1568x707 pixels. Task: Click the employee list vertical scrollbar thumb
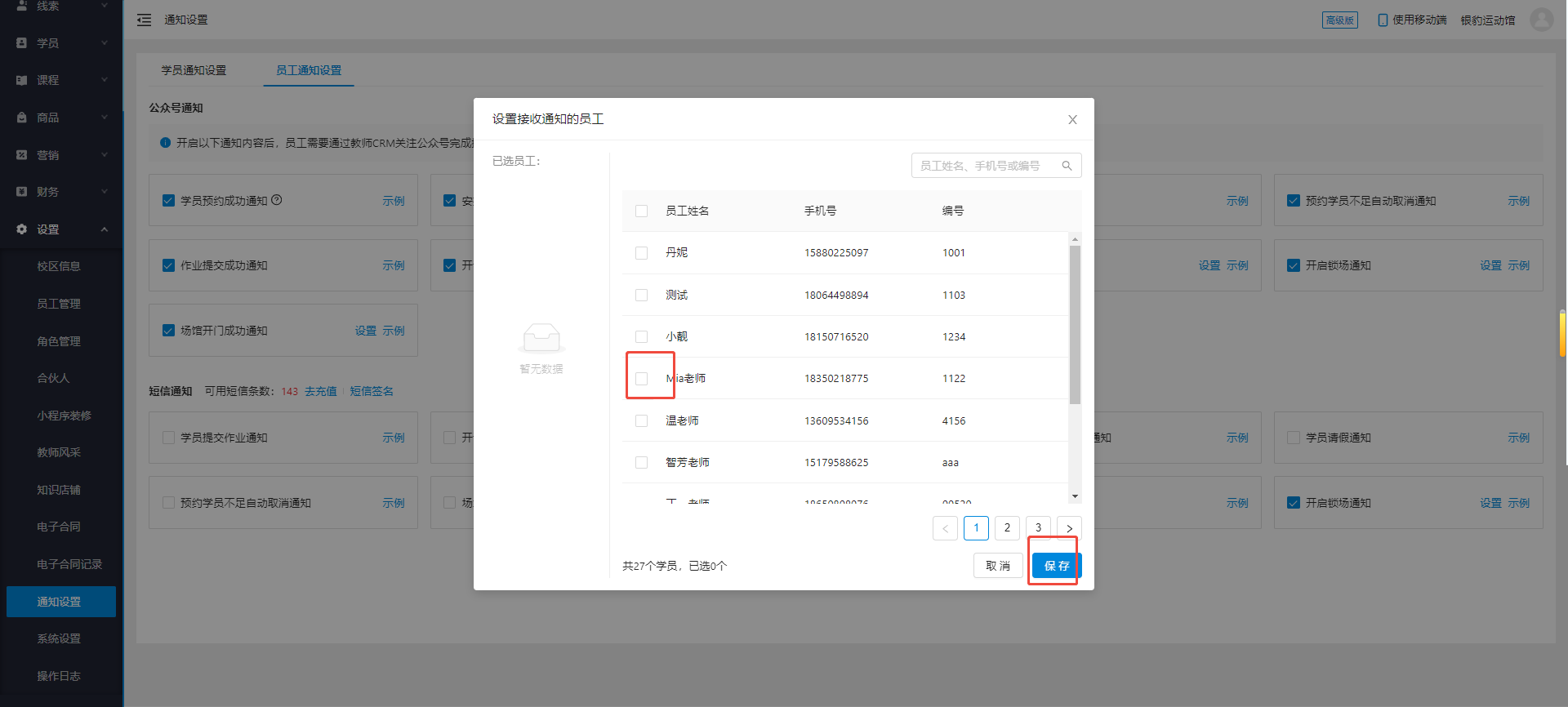click(x=1075, y=324)
